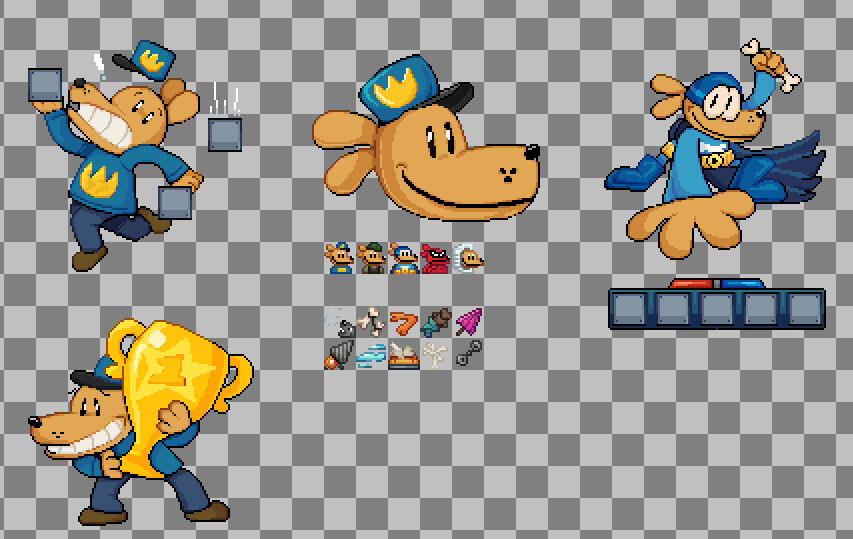Click the crossed bones item icon

pyautogui.click(x=372, y=322)
